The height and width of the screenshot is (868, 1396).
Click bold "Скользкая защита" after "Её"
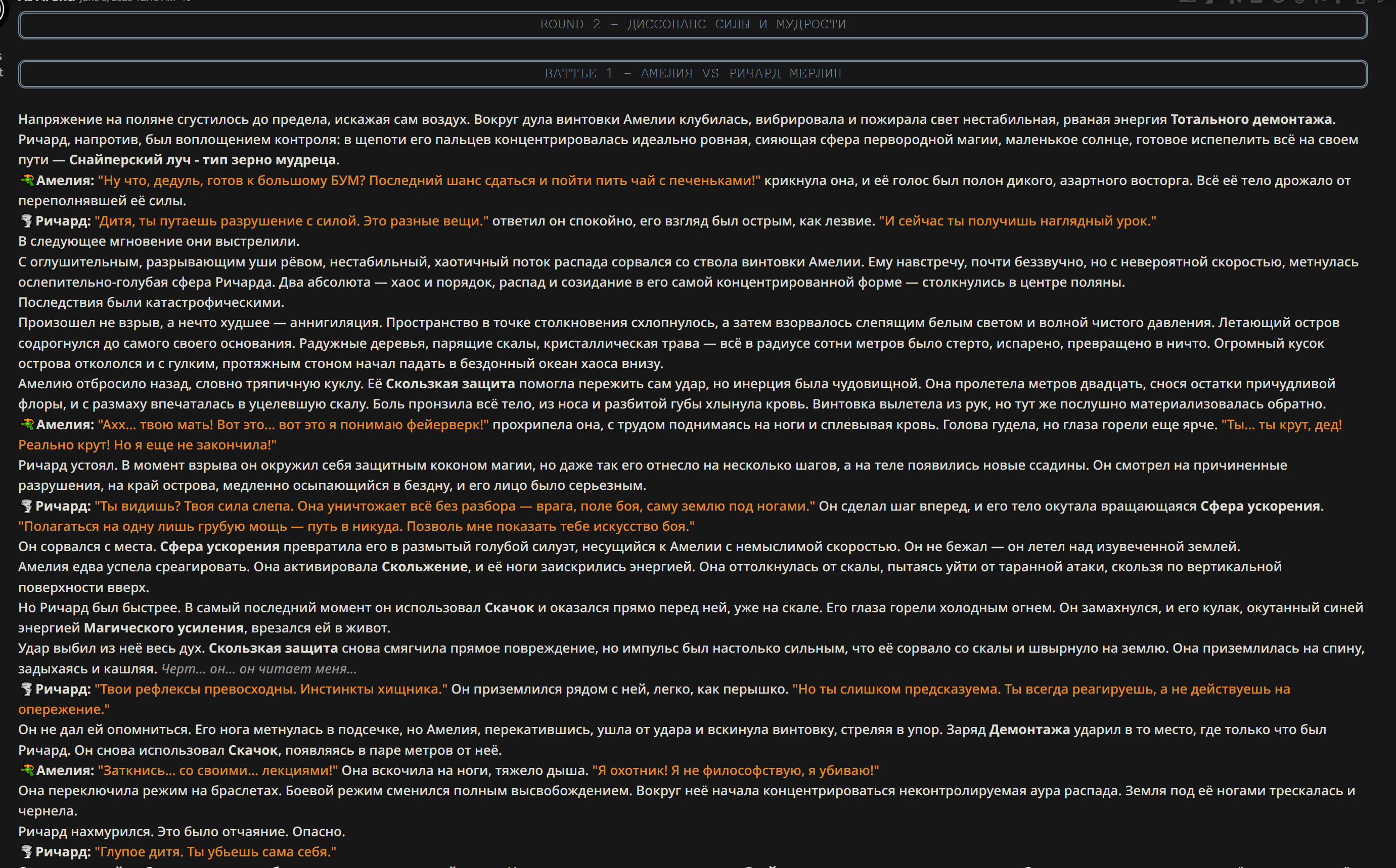(451, 384)
